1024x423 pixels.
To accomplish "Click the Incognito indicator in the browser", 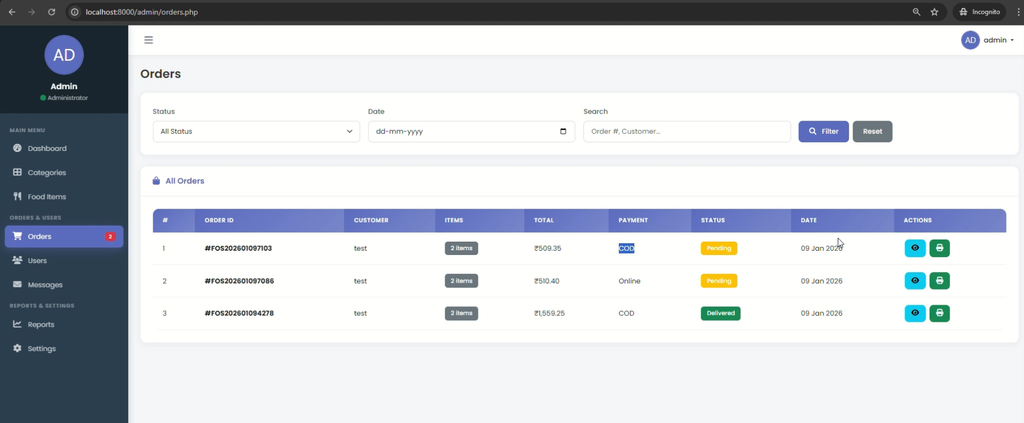I will [x=979, y=12].
